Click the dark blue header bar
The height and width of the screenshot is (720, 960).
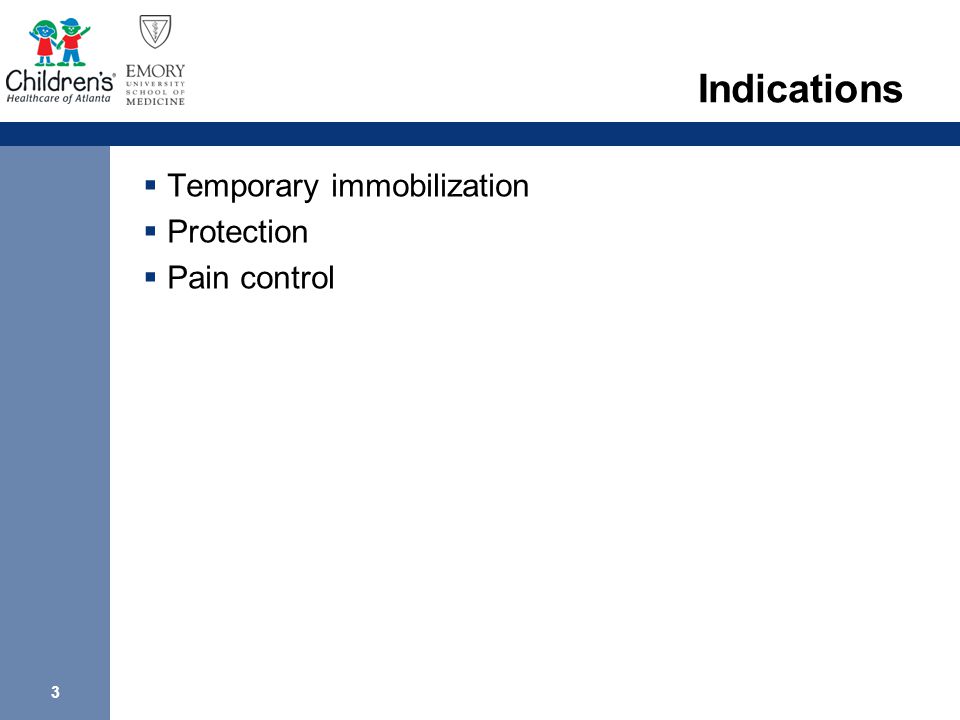pyautogui.click(x=480, y=133)
